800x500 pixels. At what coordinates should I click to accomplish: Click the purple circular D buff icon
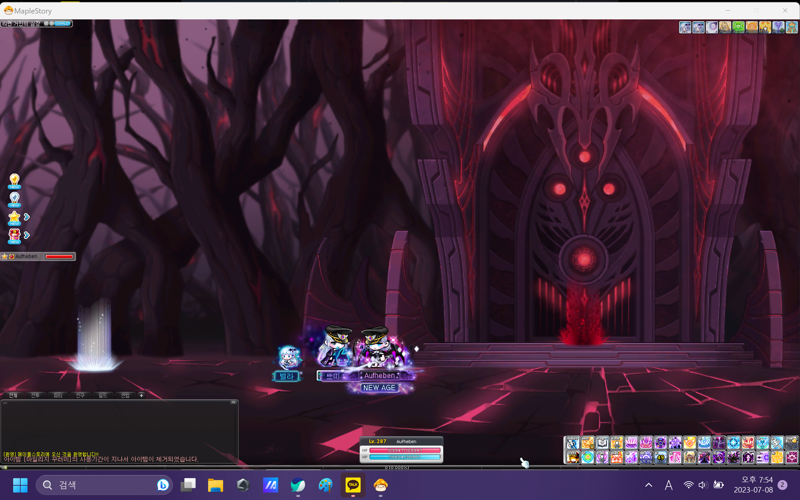click(712, 27)
